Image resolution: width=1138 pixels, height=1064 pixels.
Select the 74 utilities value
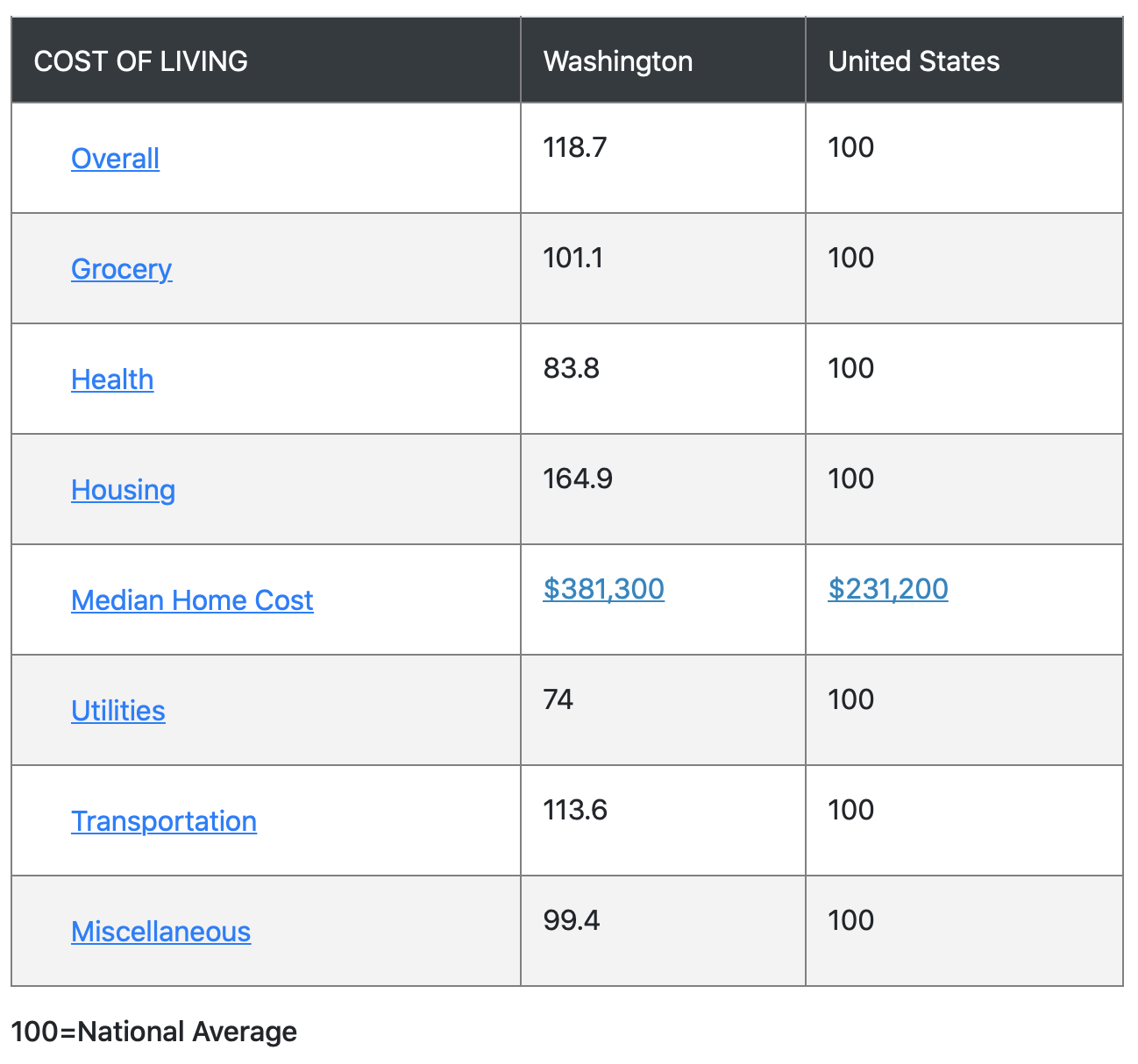tap(558, 699)
